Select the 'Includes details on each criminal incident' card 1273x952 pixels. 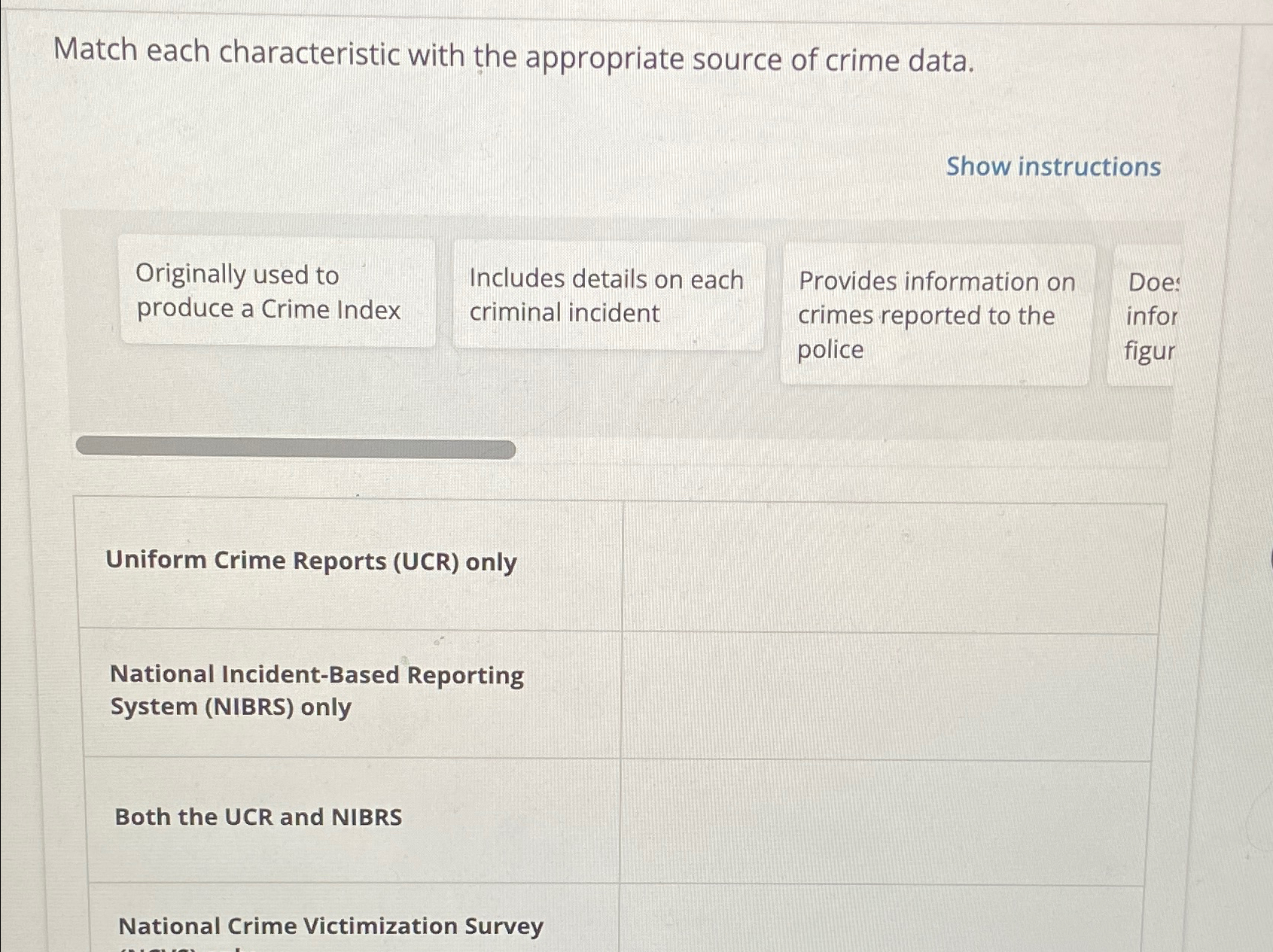(x=607, y=296)
